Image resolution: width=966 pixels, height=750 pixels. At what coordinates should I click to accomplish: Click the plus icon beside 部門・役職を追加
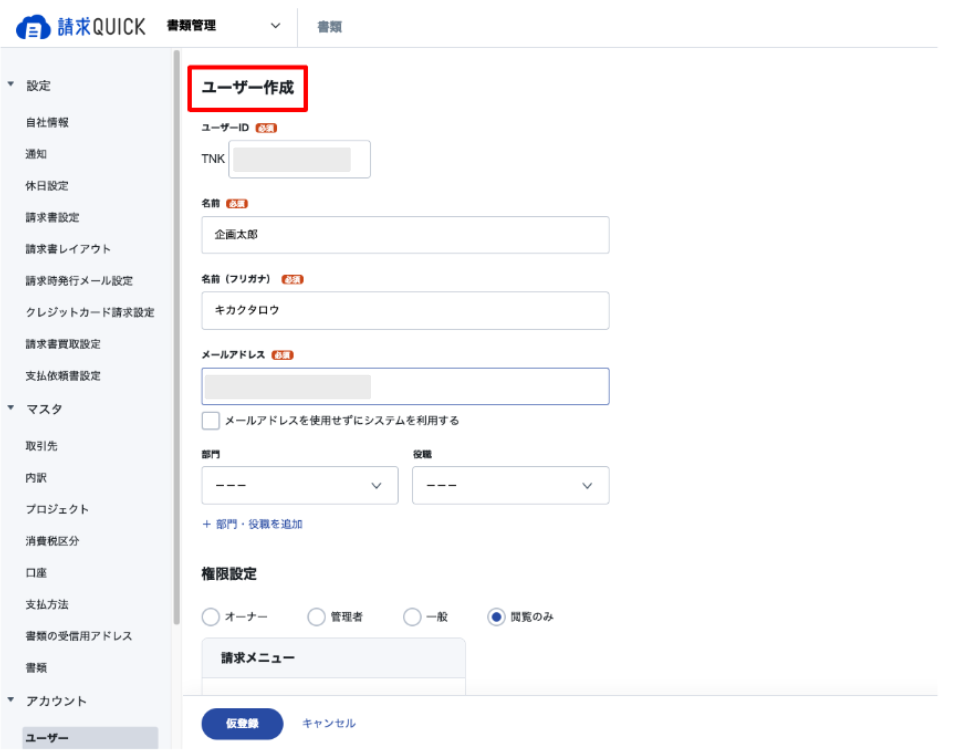206,524
